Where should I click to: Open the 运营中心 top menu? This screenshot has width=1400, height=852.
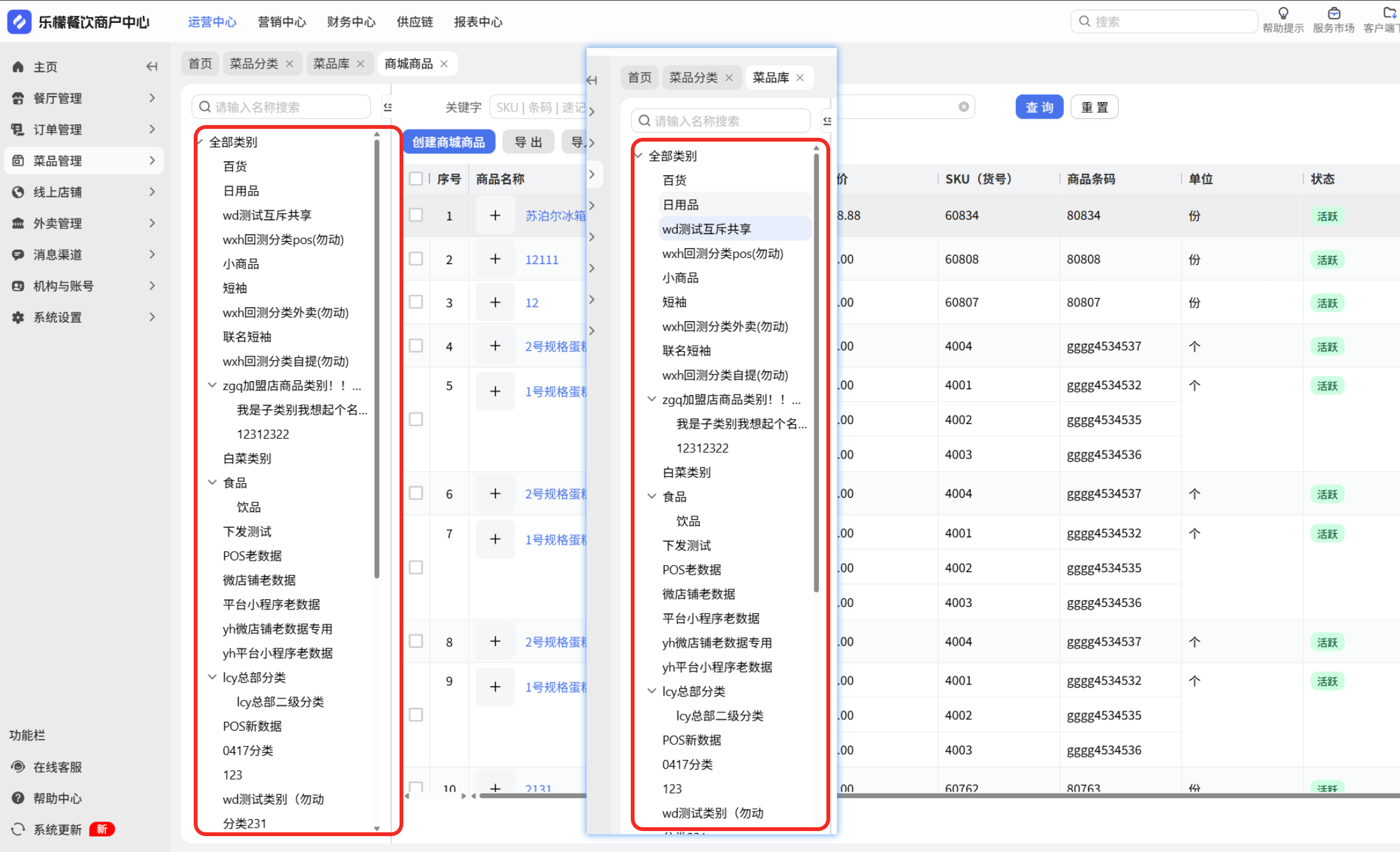click(x=212, y=22)
